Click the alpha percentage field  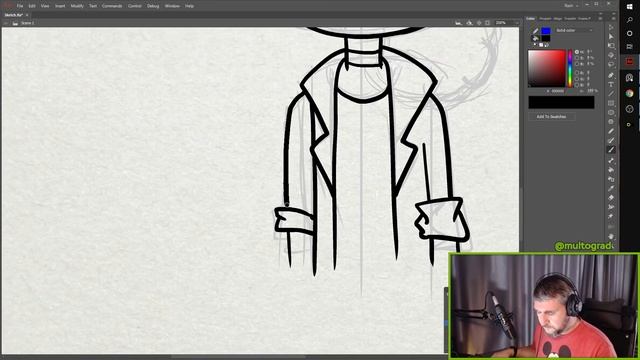click(592, 91)
